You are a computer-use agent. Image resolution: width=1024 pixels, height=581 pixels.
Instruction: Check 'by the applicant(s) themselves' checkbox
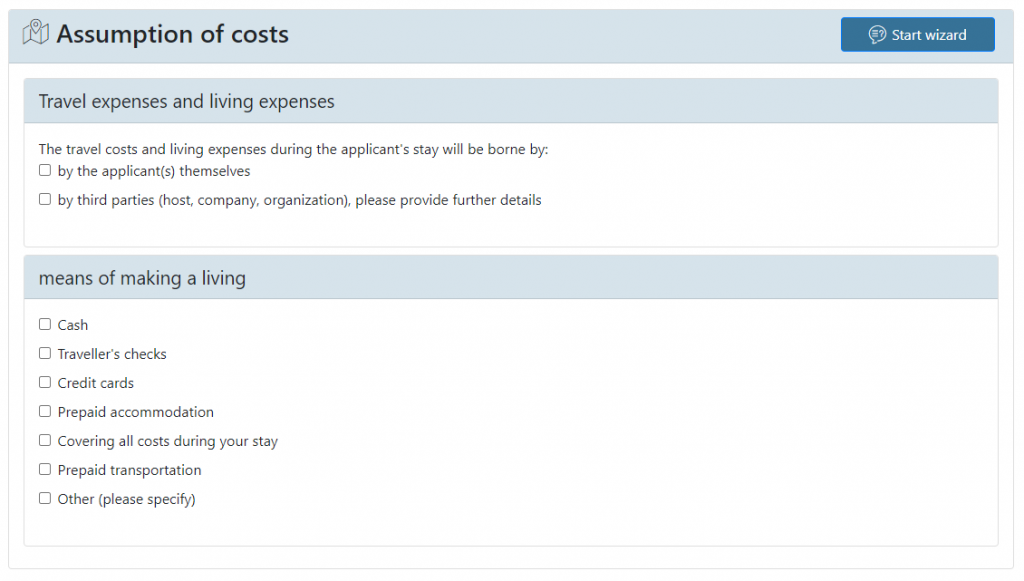[x=45, y=171]
